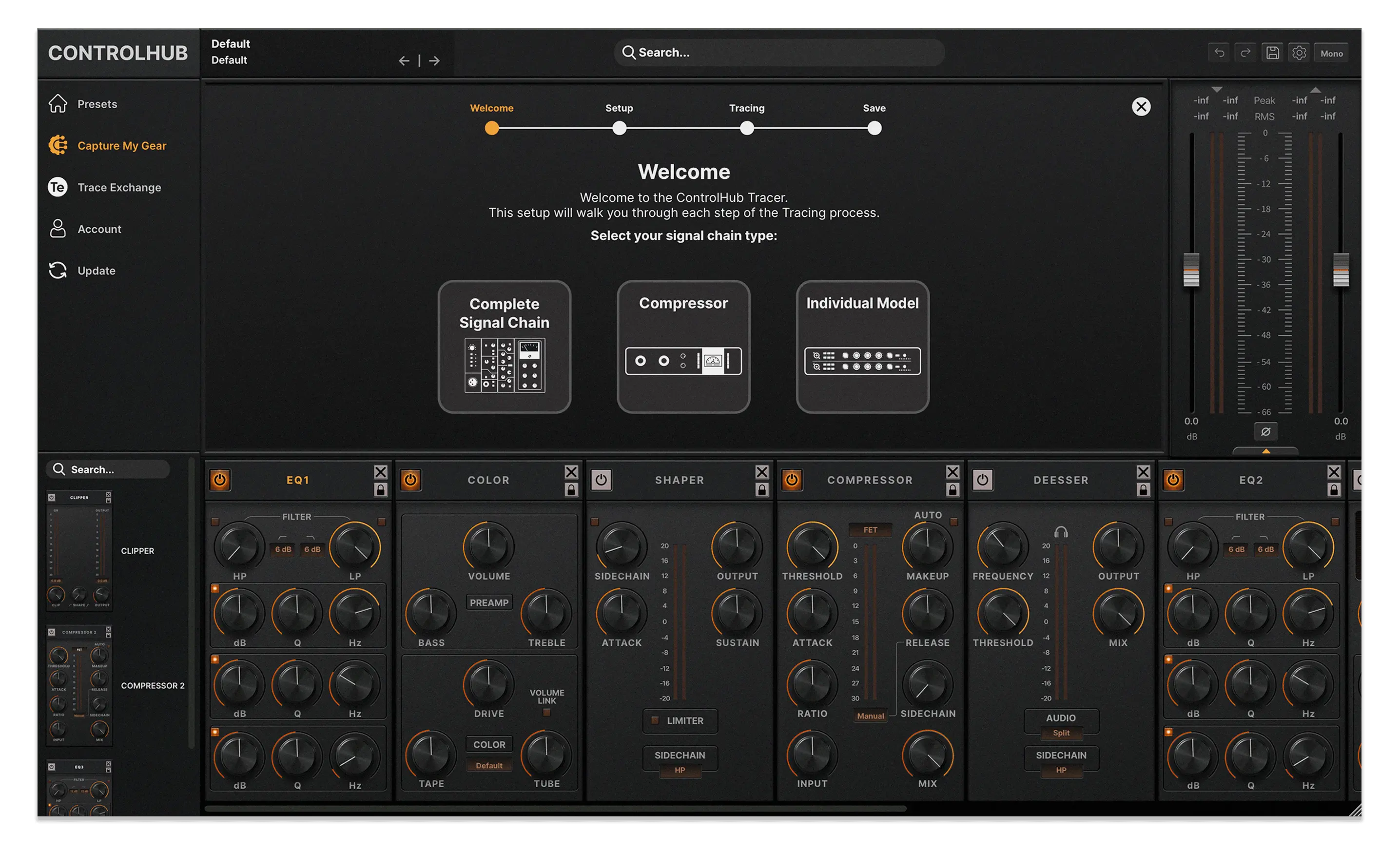Choose Complete Signal Chain type
Viewport: 1400px width, 853px height.
point(505,347)
